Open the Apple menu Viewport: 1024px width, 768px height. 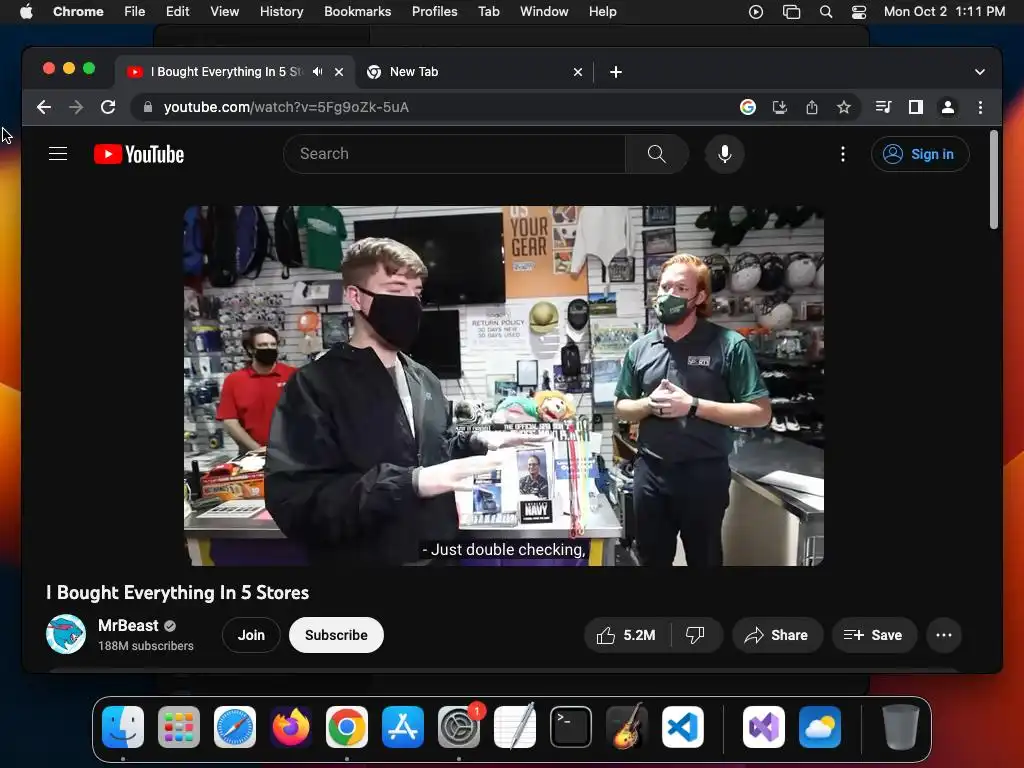pos(26,11)
